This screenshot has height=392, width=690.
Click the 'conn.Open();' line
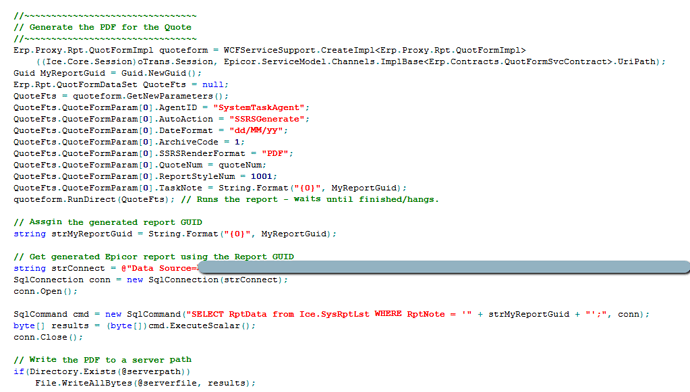(45, 291)
